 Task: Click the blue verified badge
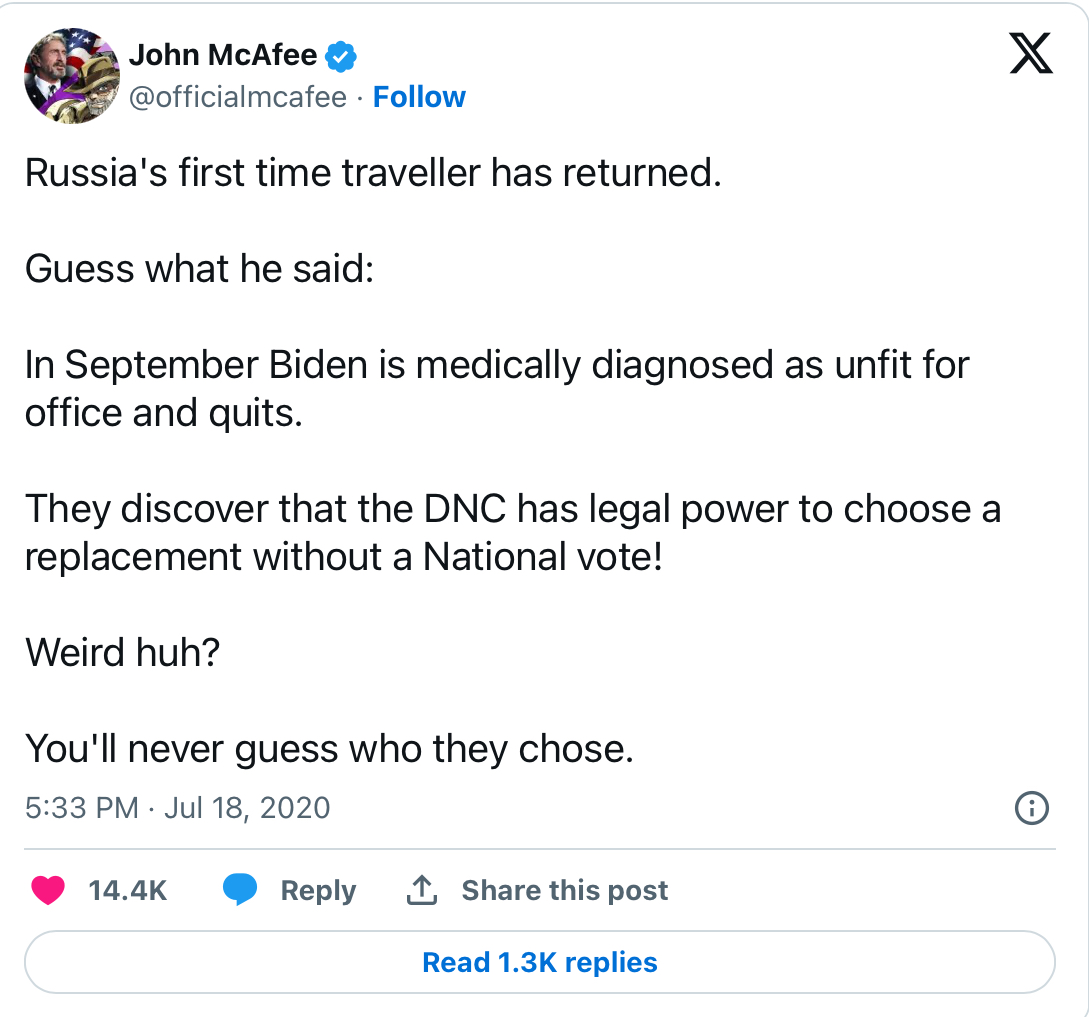tap(343, 57)
